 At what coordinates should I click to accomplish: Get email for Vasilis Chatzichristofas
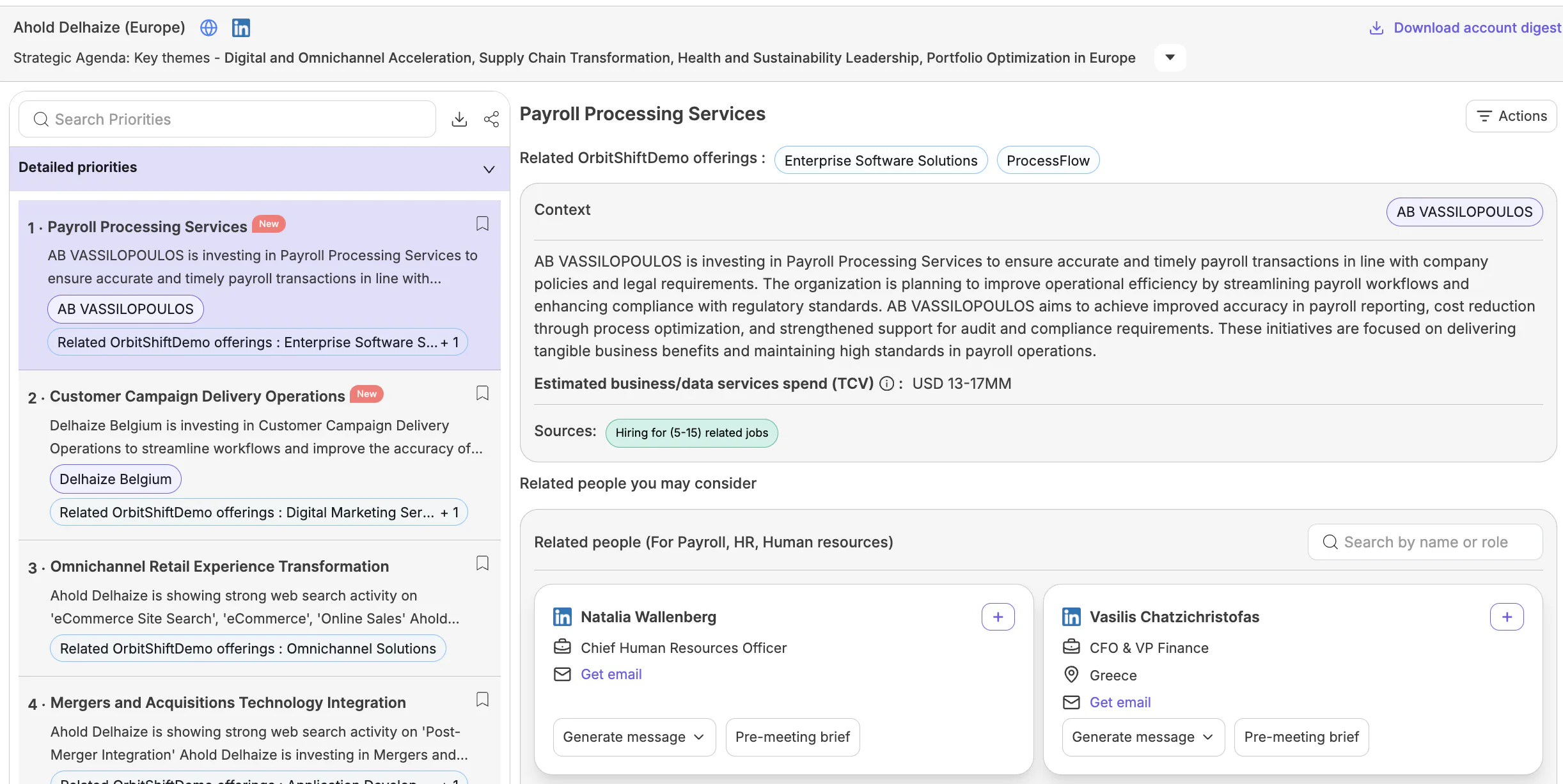pos(1120,702)
